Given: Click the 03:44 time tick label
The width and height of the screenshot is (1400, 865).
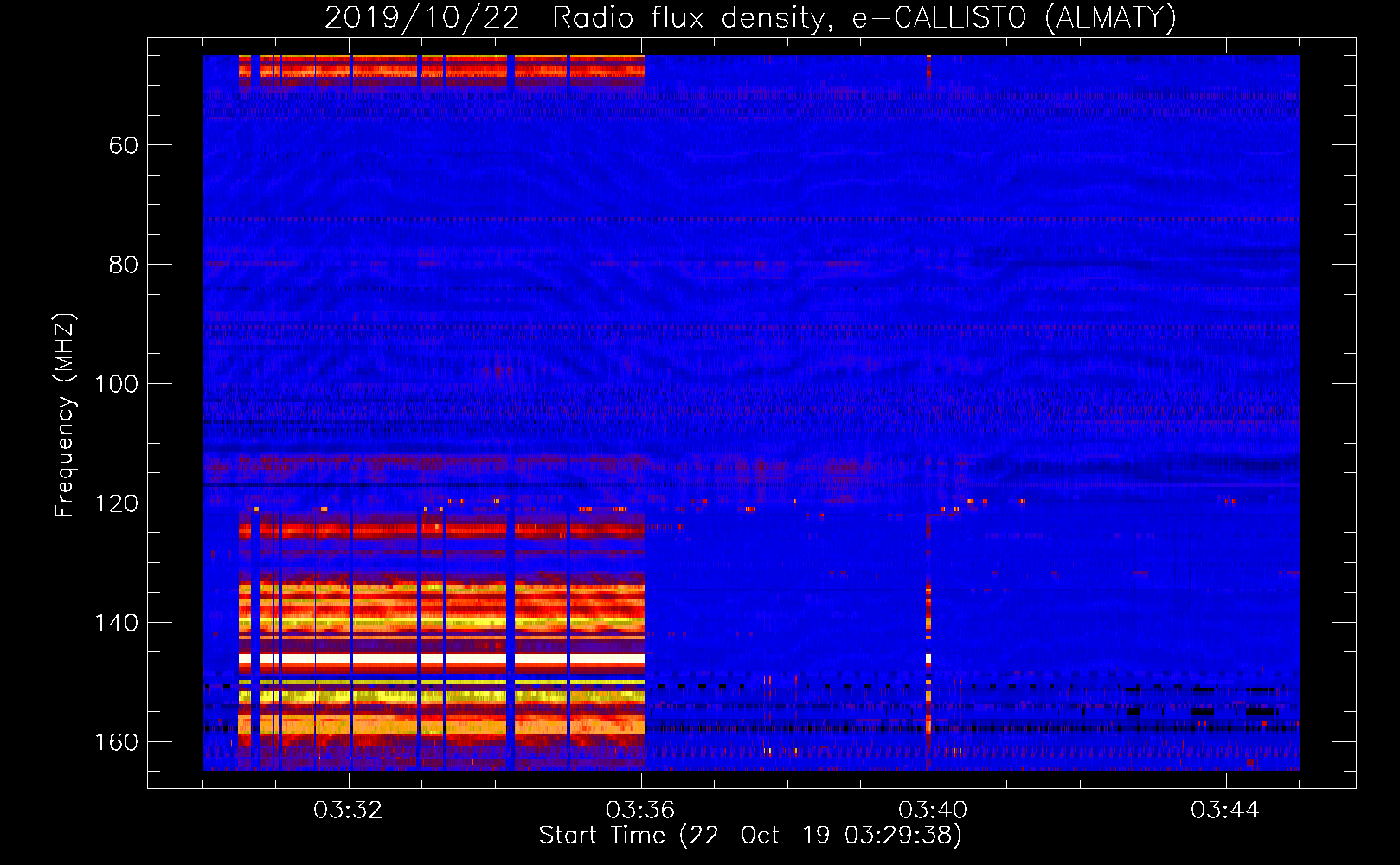Looking at the screenshot, I should [1225, 811].
